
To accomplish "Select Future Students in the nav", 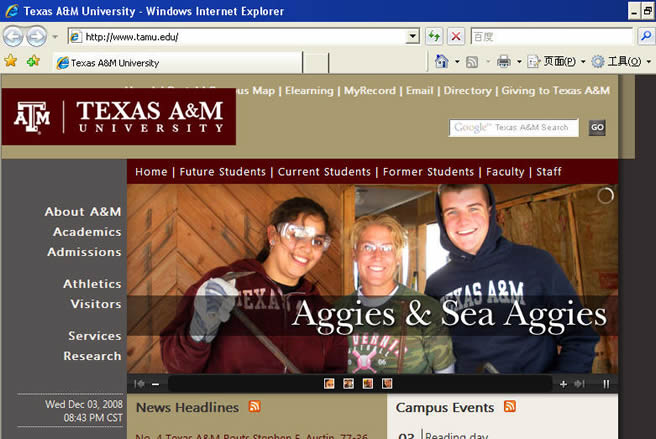I will click(223, 172).
